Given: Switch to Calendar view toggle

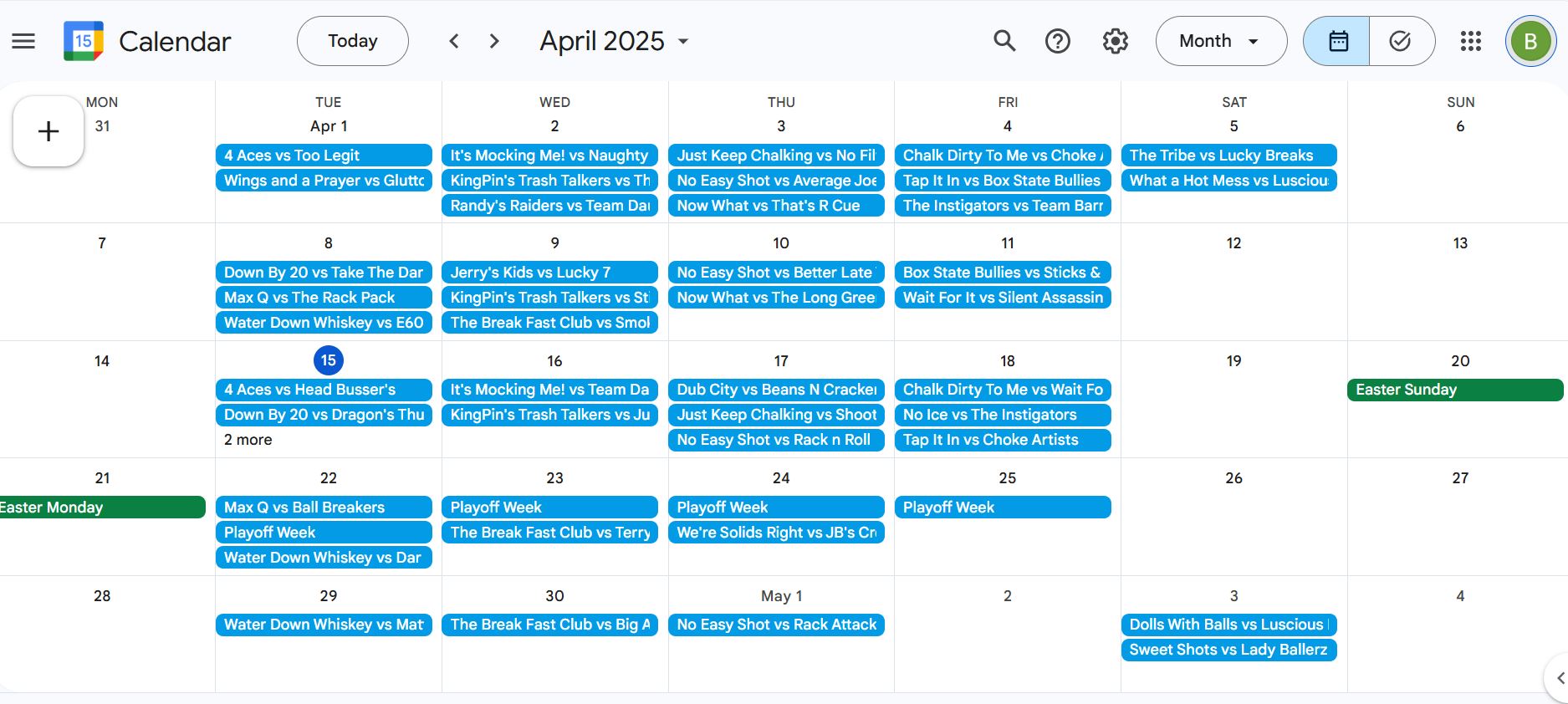Looking at the screenshot, I should pyautogui.click(x=1337, y=41).
